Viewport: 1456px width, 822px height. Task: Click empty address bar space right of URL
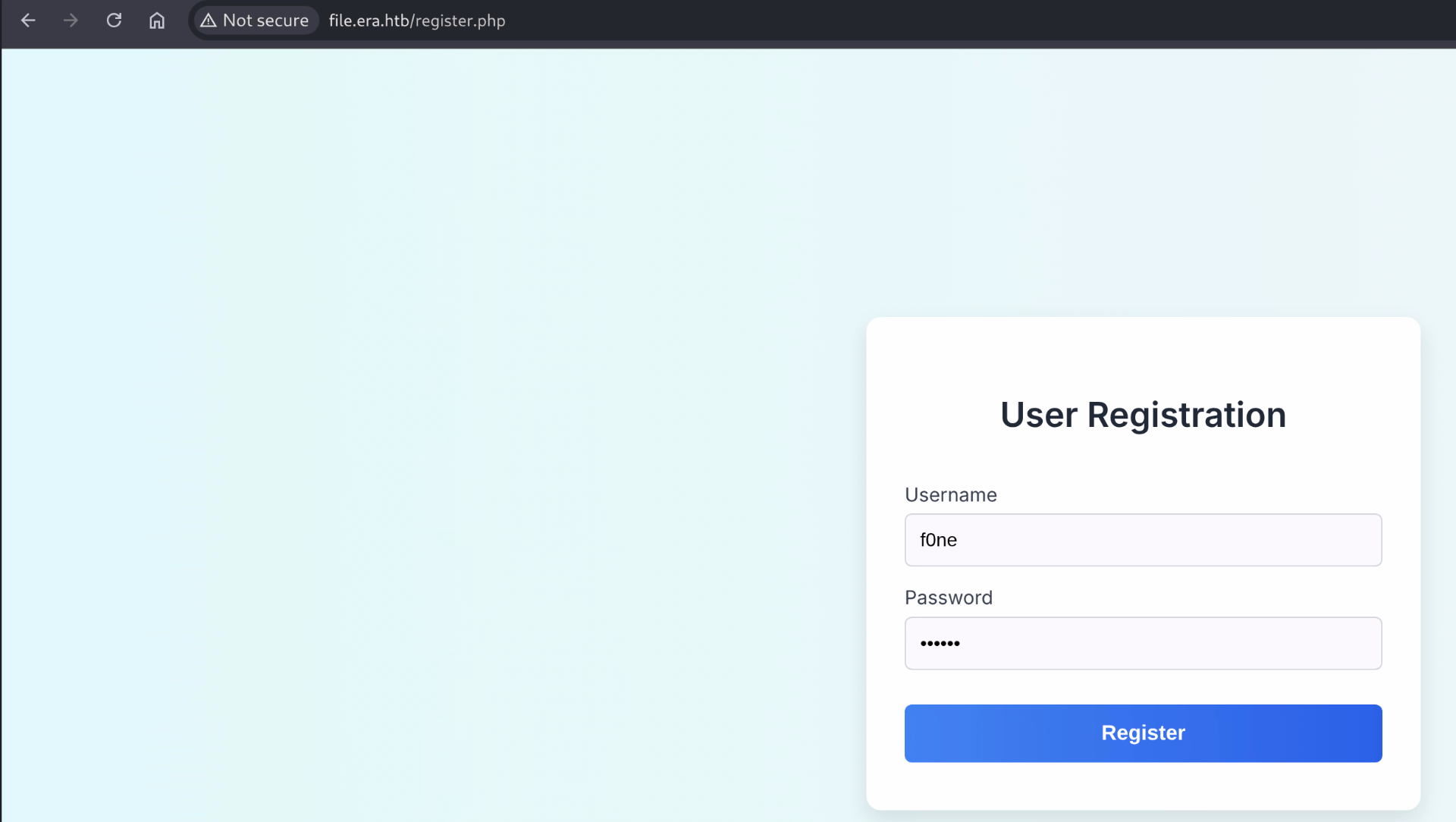(910, 20)
